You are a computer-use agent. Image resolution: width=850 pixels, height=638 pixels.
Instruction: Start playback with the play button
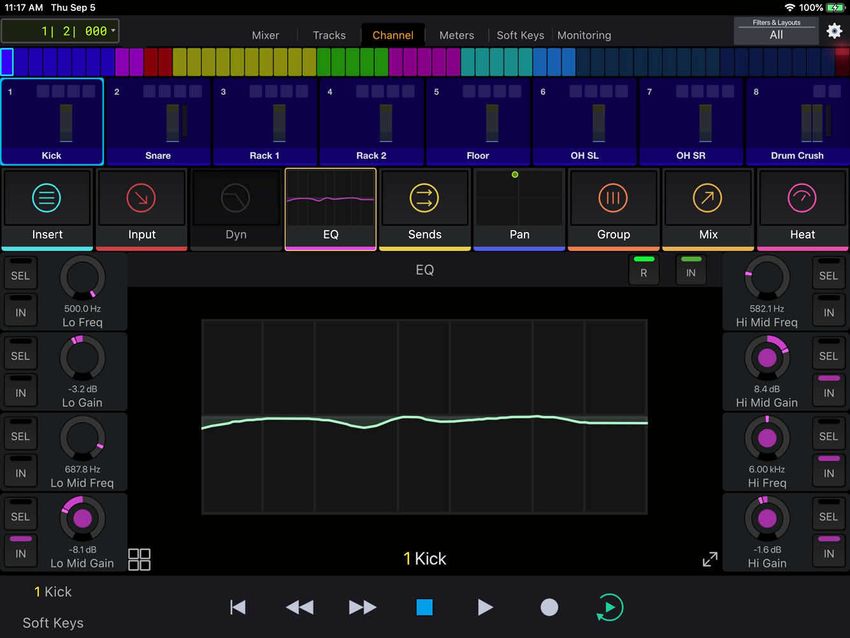pos(485,607)
